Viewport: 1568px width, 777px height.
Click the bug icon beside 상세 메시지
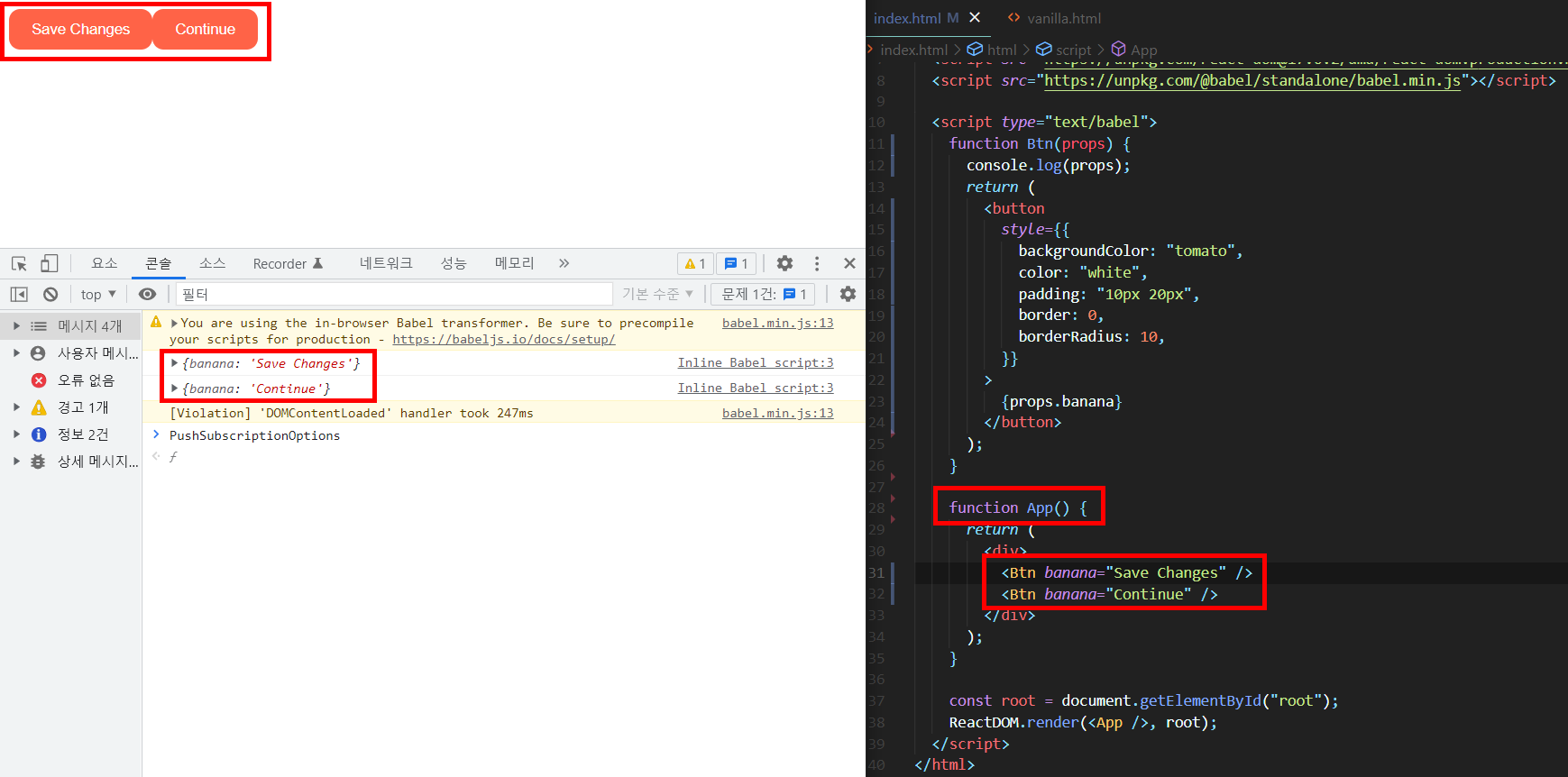(x=38, y=462)
